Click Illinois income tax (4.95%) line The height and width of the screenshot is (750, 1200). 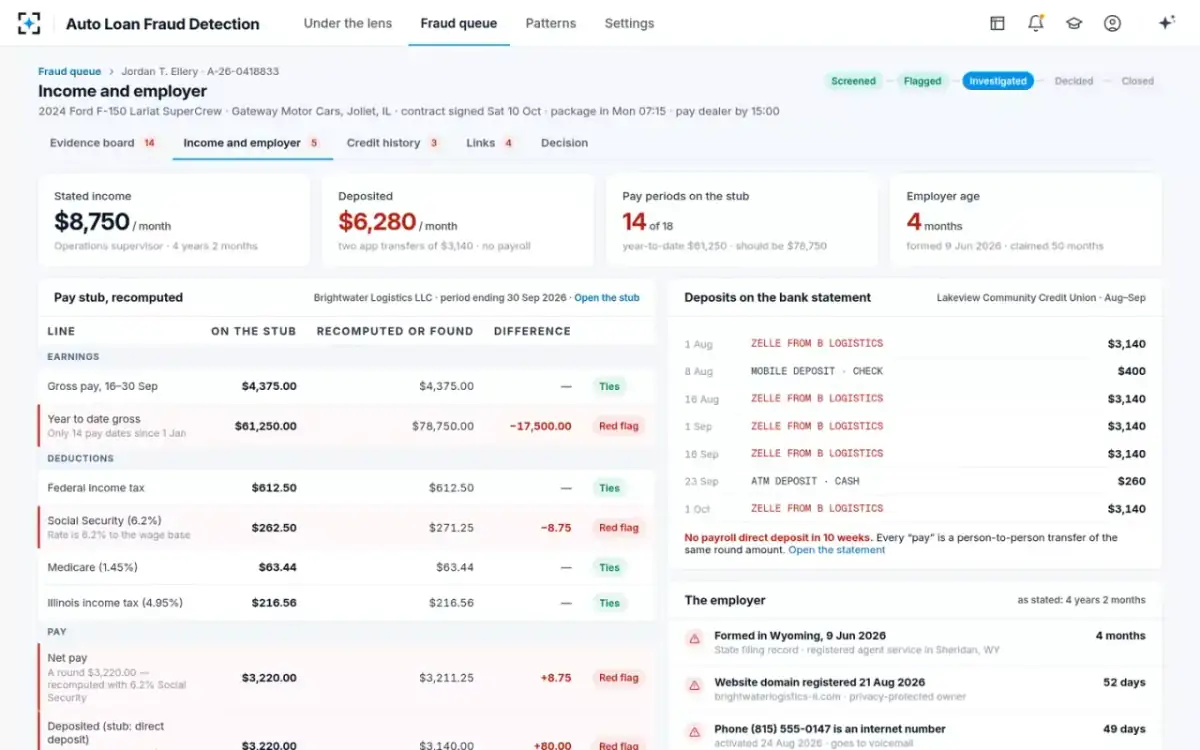pyautogui.click(x=116, y=603)
